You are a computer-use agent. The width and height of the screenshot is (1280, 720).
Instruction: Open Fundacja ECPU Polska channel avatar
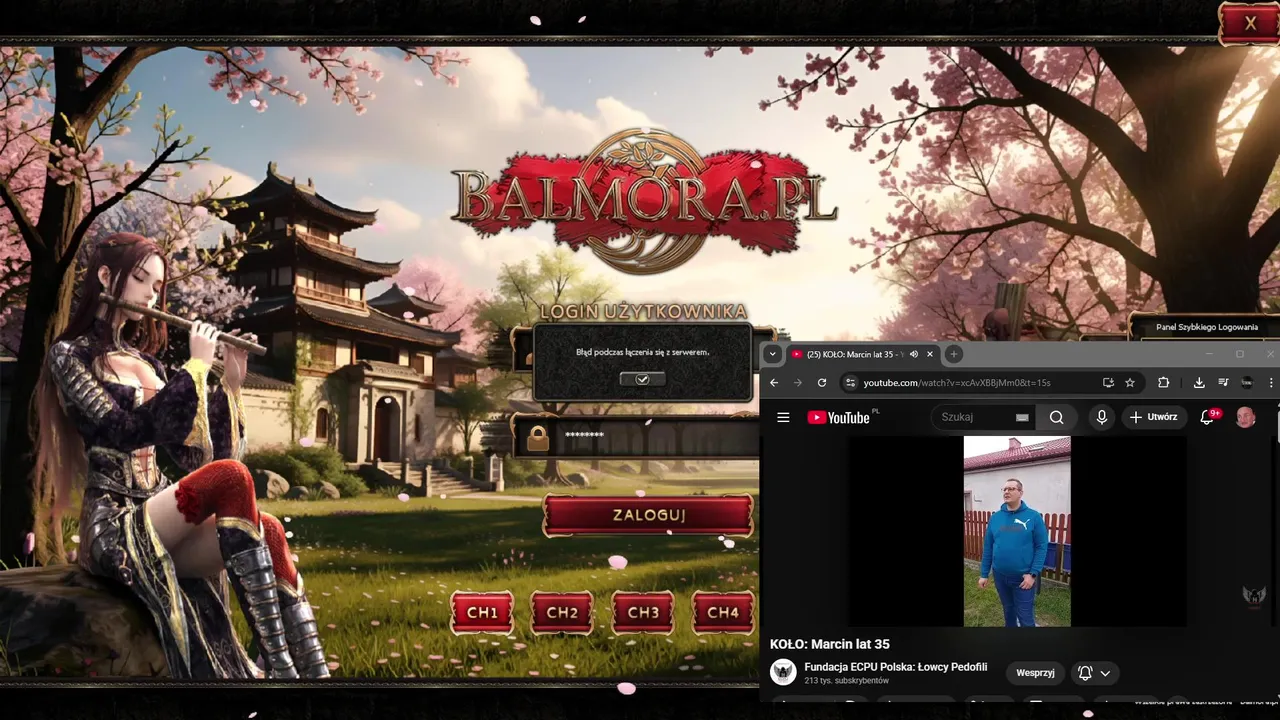pyautogui.click(x=783, y=672)
